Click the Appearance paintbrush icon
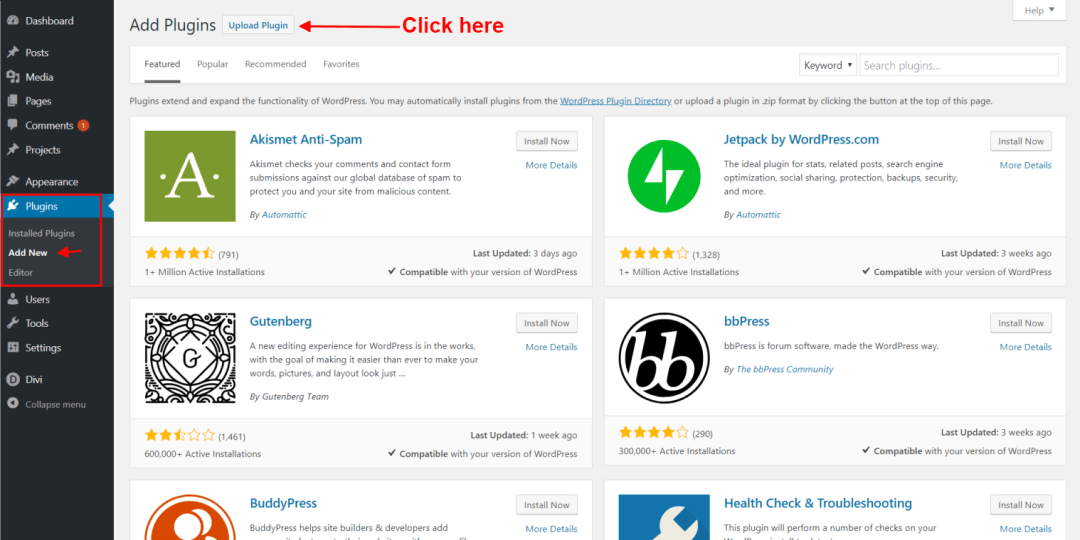This screenshot has height=540, width=1080. tap(12, 182)
